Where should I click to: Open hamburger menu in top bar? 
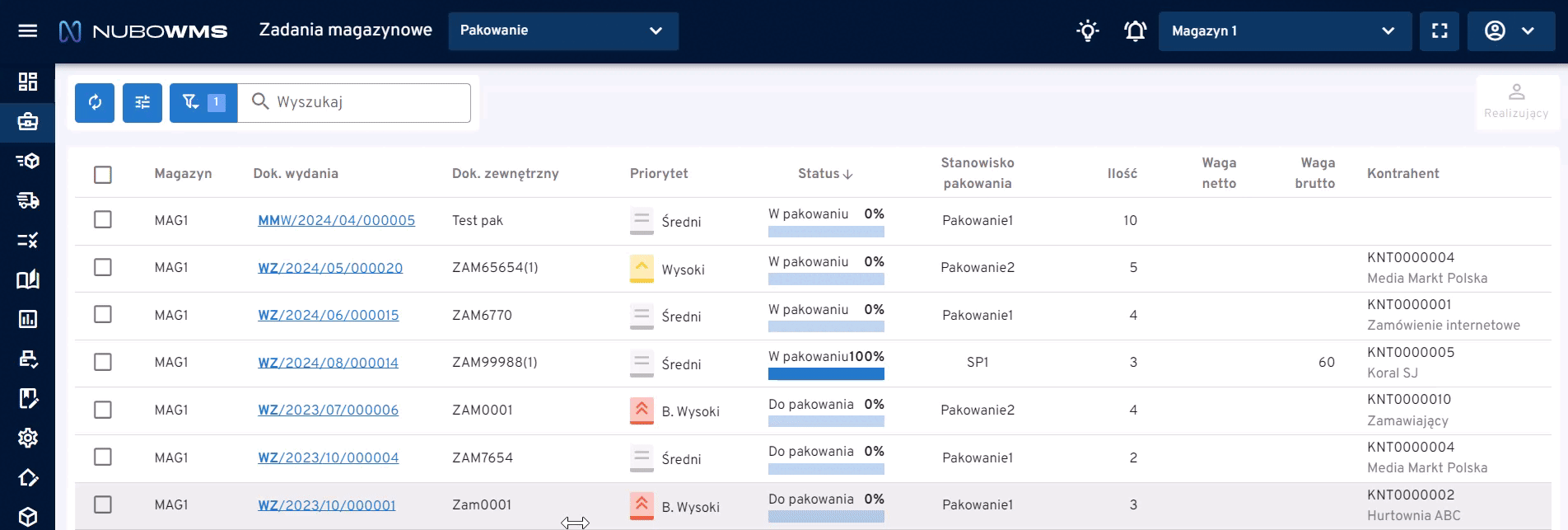(x=28, y=31)
